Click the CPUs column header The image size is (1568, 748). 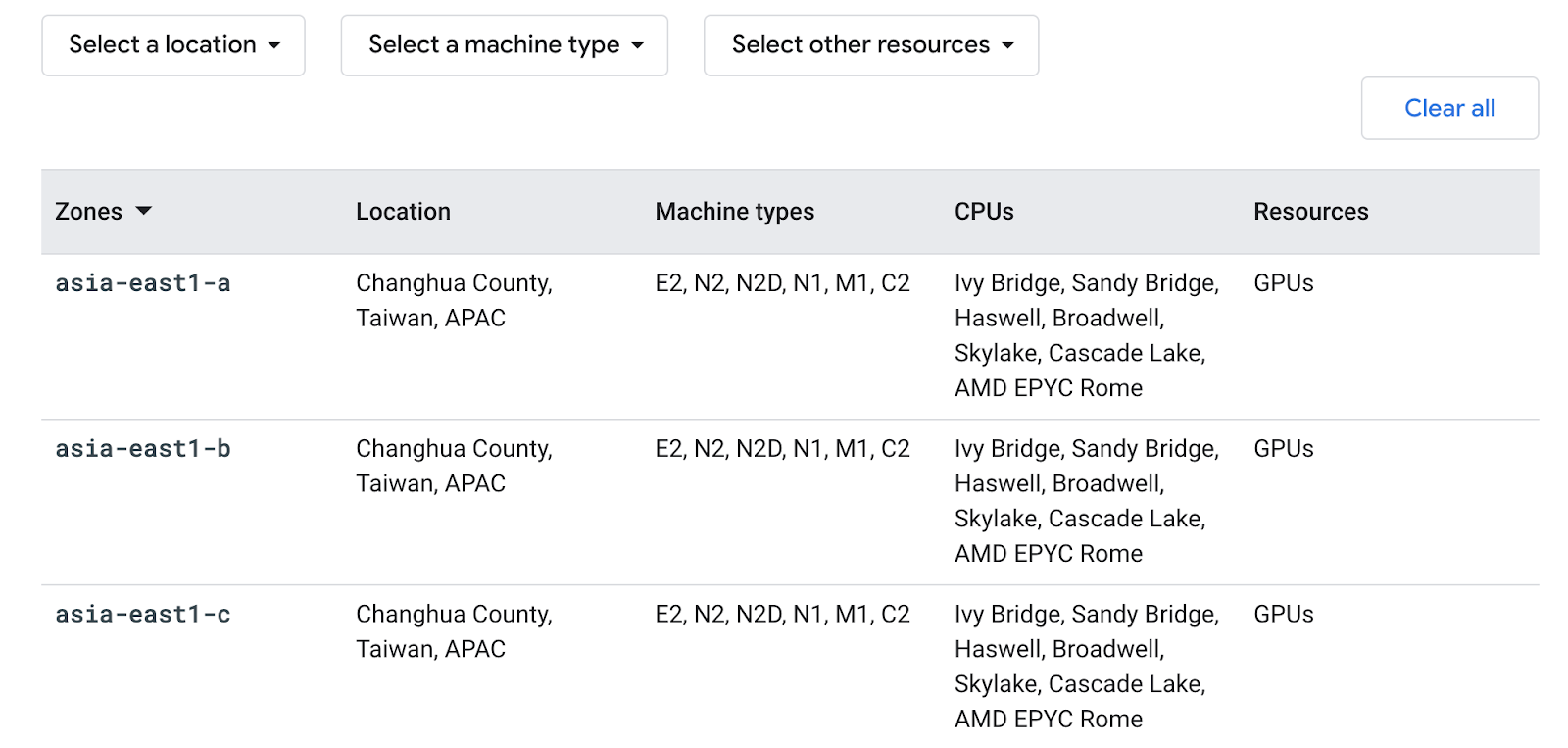(x=984, y=212)
